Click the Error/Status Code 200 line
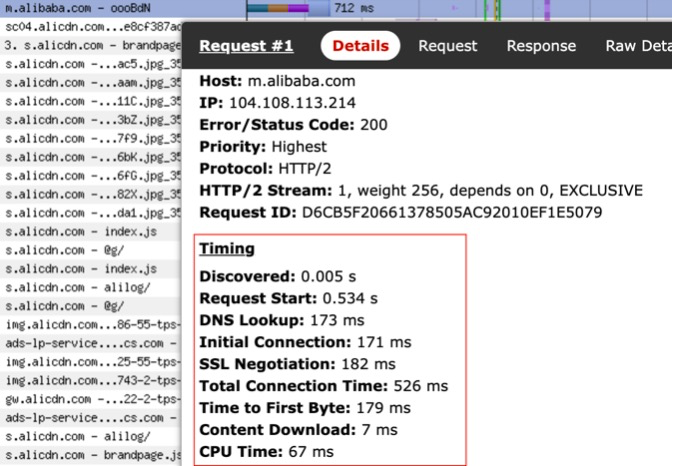The height and width of the screenshot is (466, 678). (x=293, y=125)
